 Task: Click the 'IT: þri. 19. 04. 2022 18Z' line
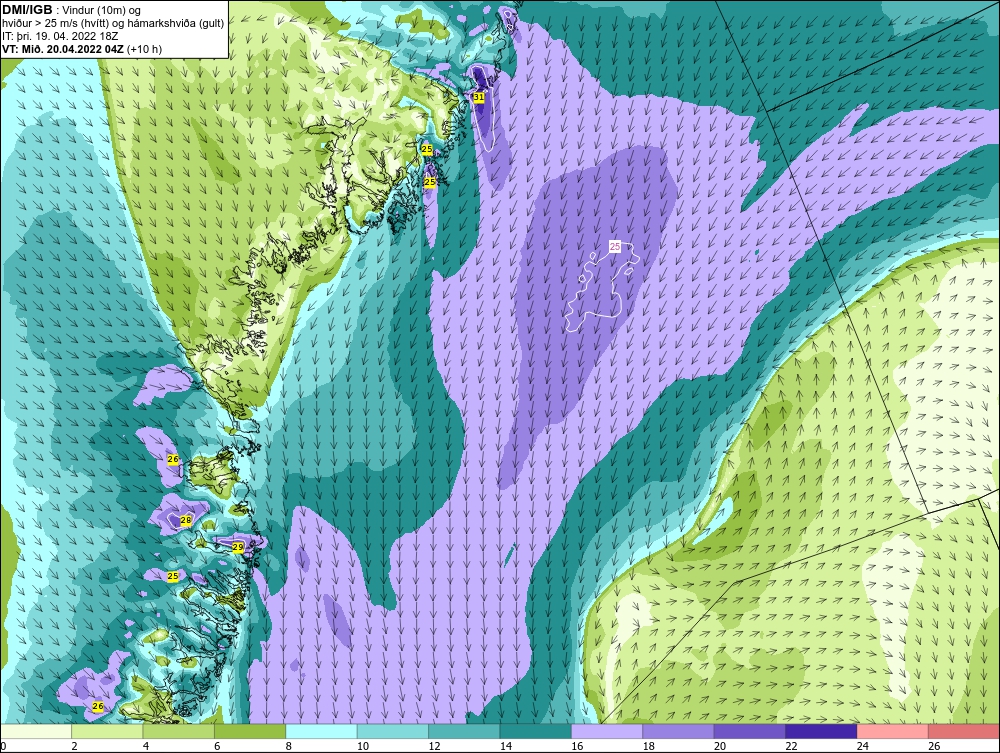pyautogui.click(x=60, y=36)
